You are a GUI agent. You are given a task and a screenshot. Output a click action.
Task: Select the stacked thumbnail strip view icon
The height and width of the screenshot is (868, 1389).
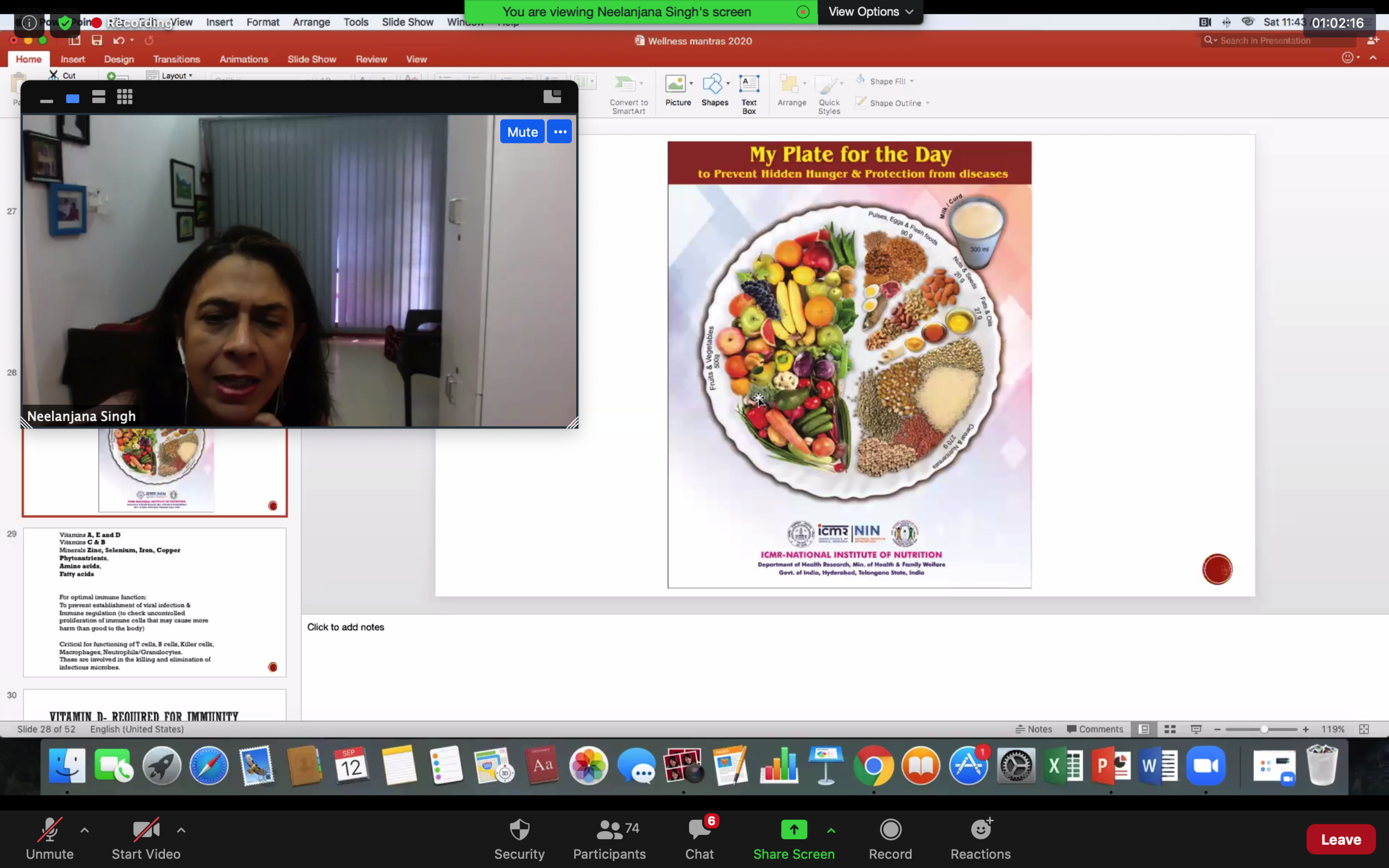click(x=99, y=97)
